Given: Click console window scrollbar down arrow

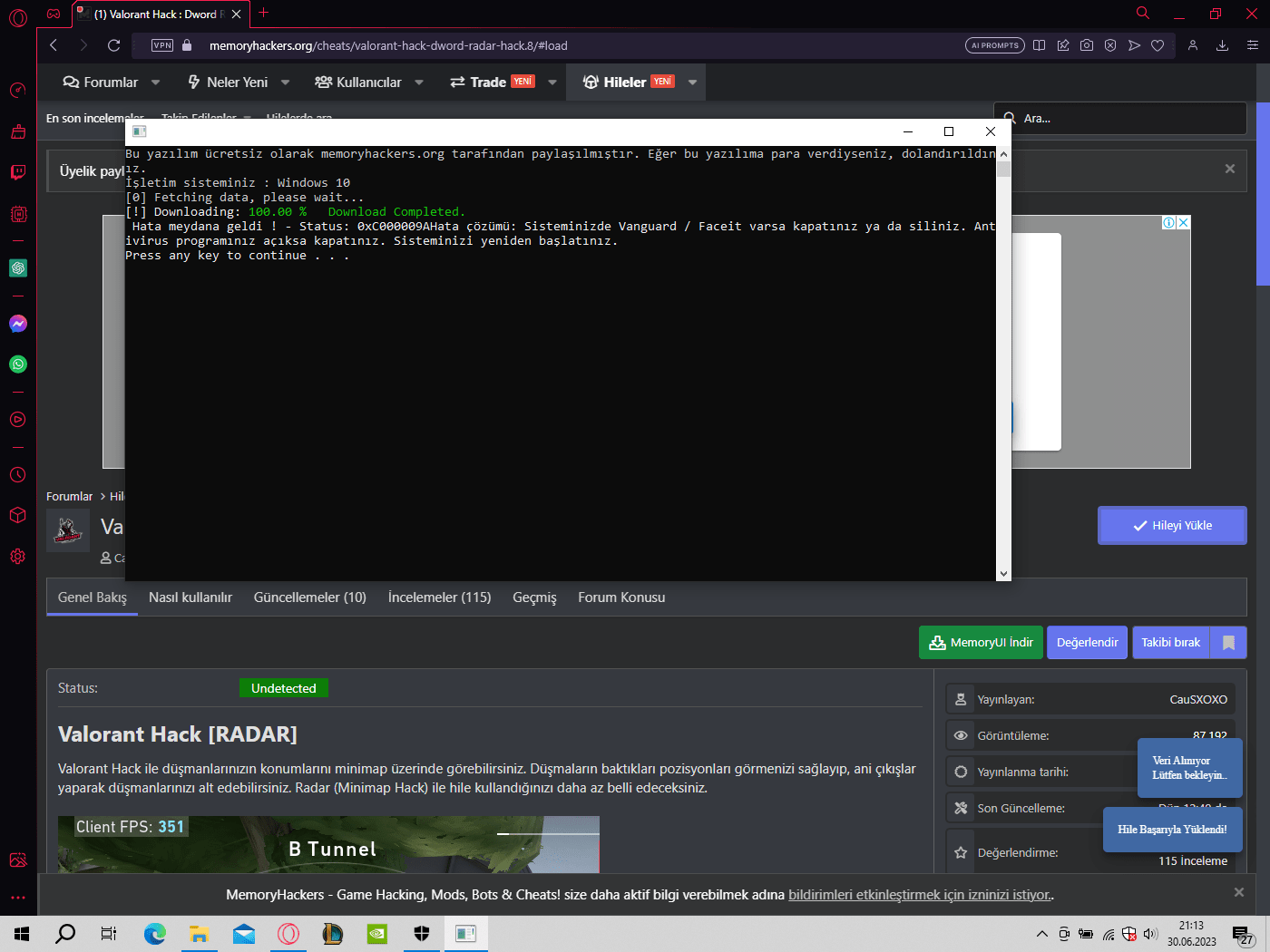Looking at the screenshot, I should (1003, 574).
